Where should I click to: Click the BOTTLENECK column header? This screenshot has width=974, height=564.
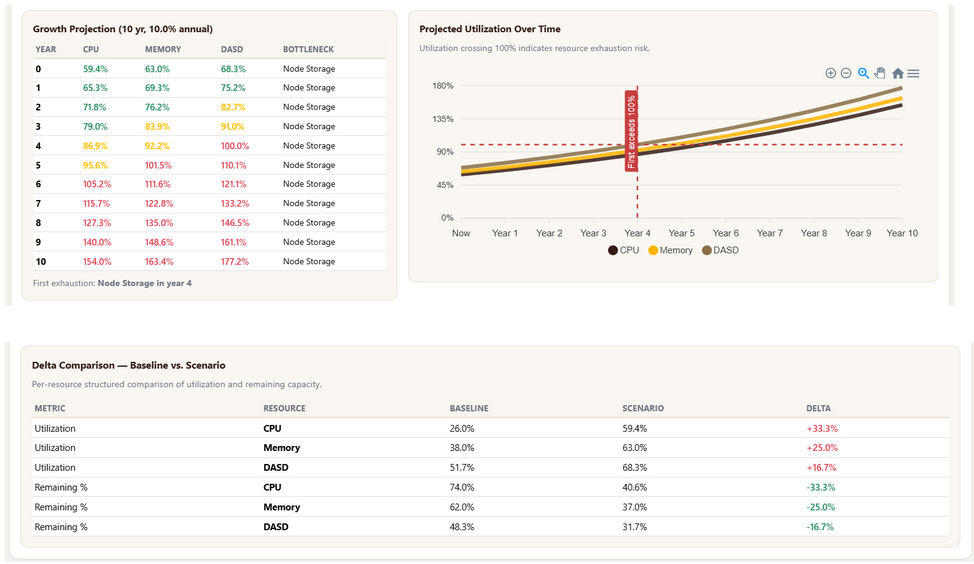308,49
